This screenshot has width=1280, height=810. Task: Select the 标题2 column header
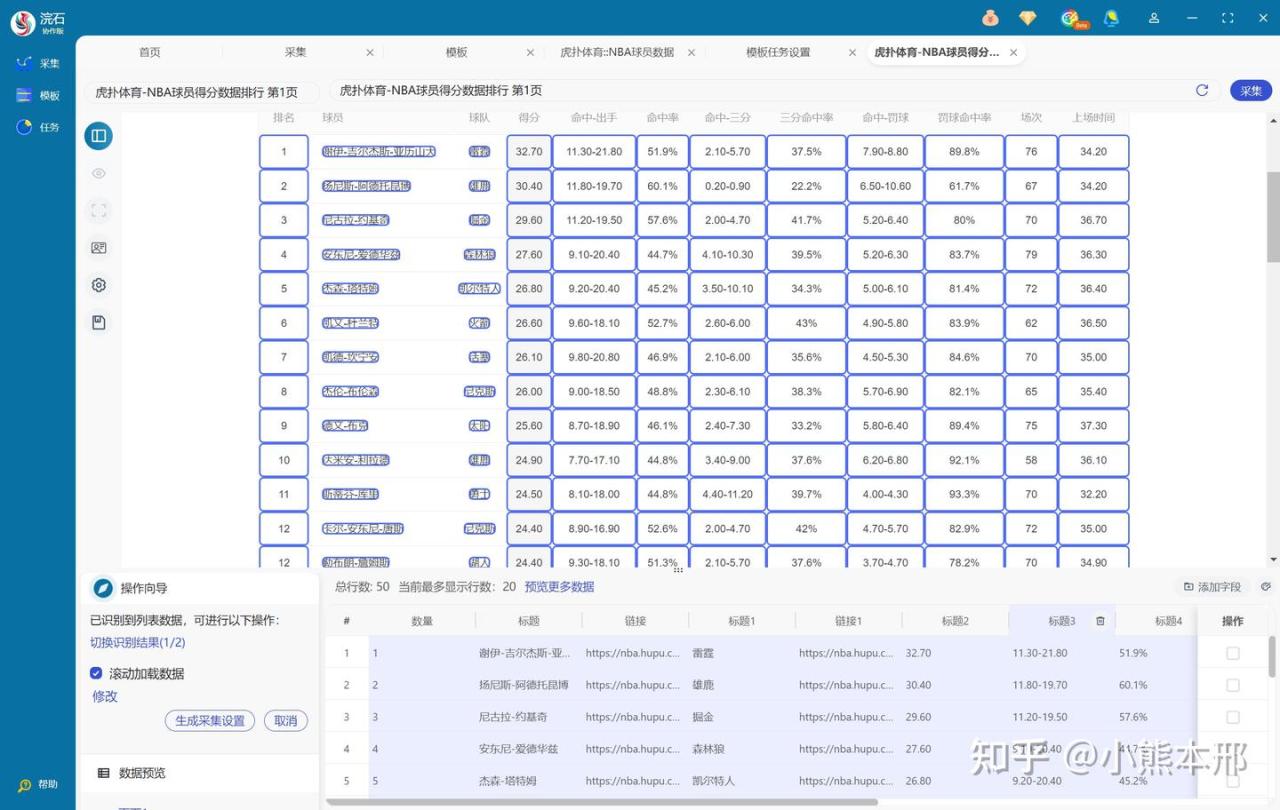click(x=955, y=621)
